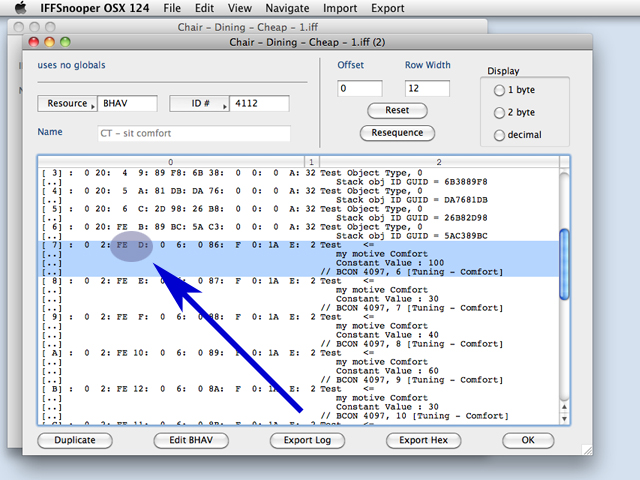Screen dimensions: 640x480
Task: Select the decimal display option
Action: tap(499, 134)
